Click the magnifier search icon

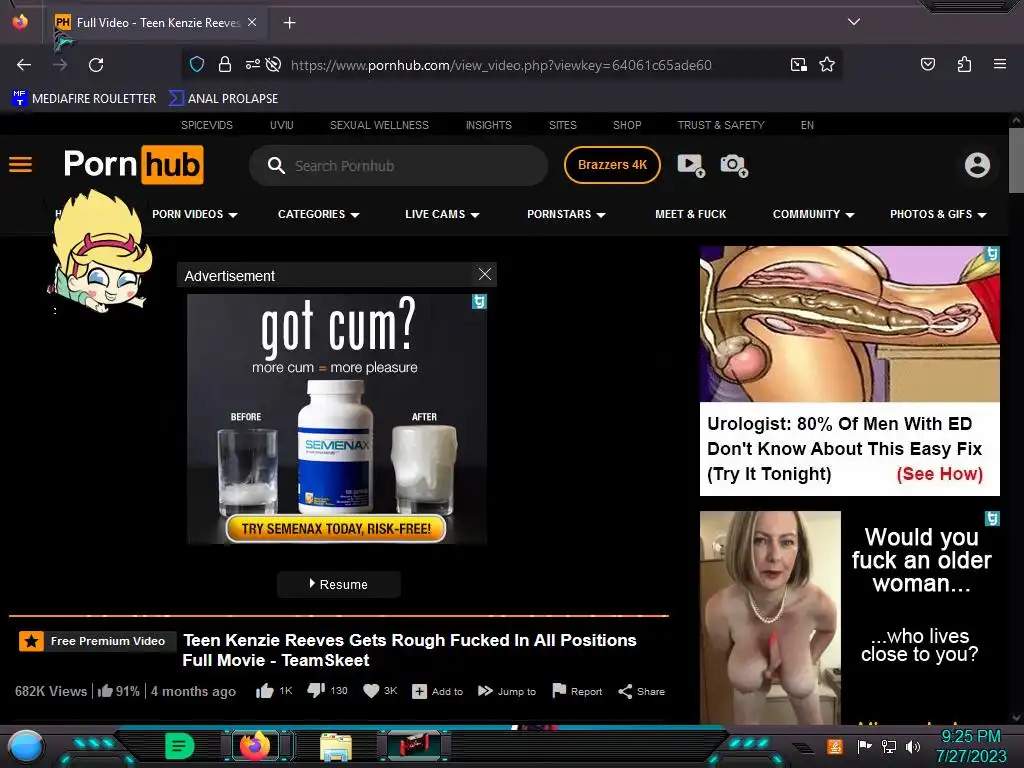point(276,165)
